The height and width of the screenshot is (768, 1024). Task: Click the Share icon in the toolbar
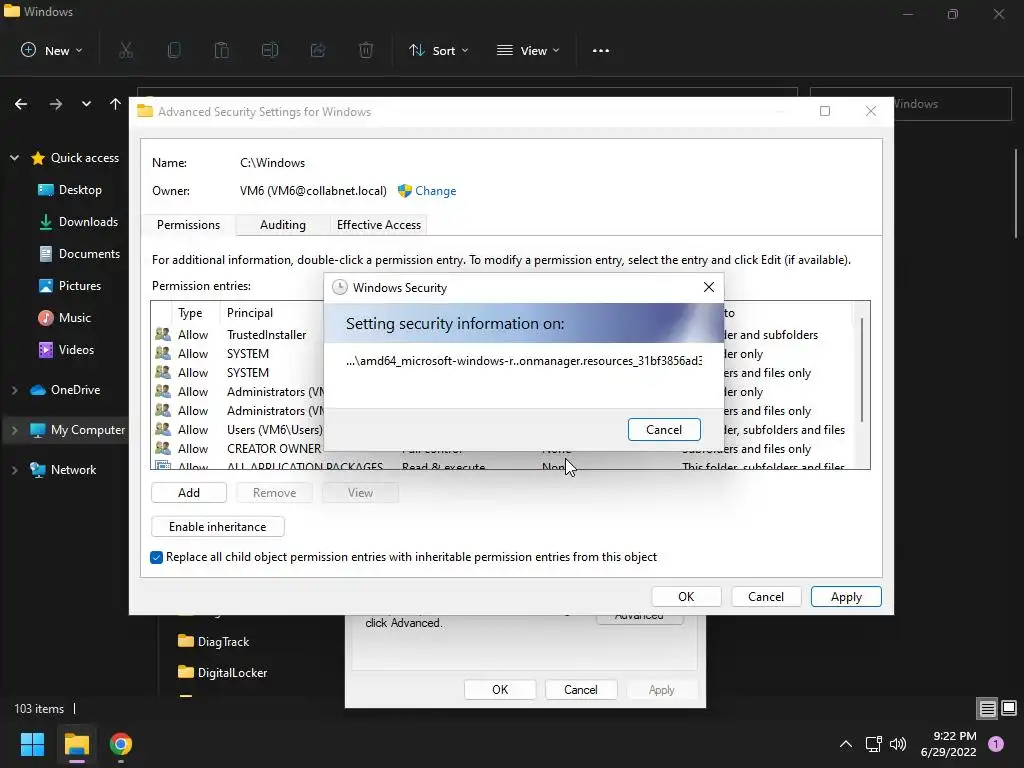tap(318, 50)
